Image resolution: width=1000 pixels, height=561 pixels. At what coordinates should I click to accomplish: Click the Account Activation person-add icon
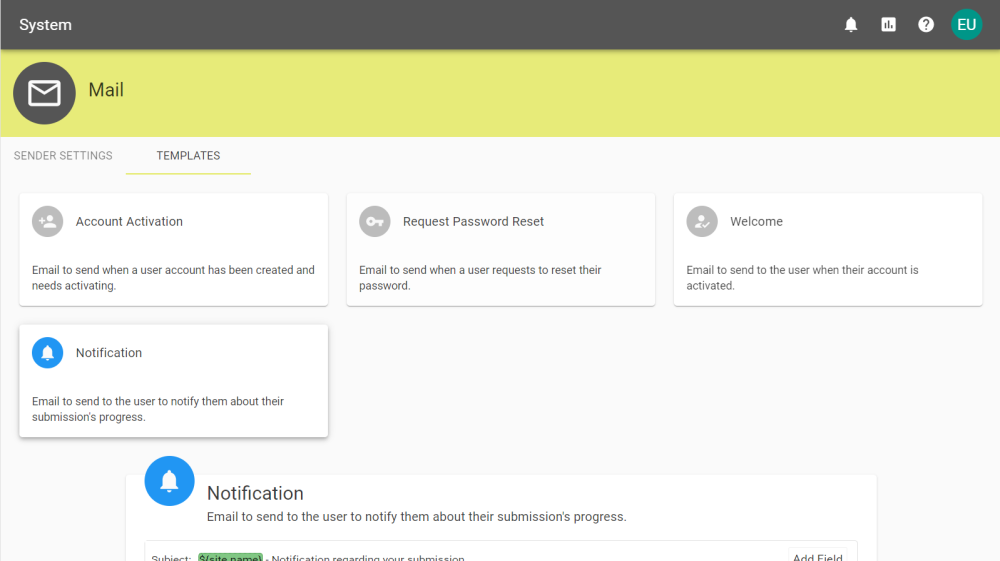(x=47, y=222)
